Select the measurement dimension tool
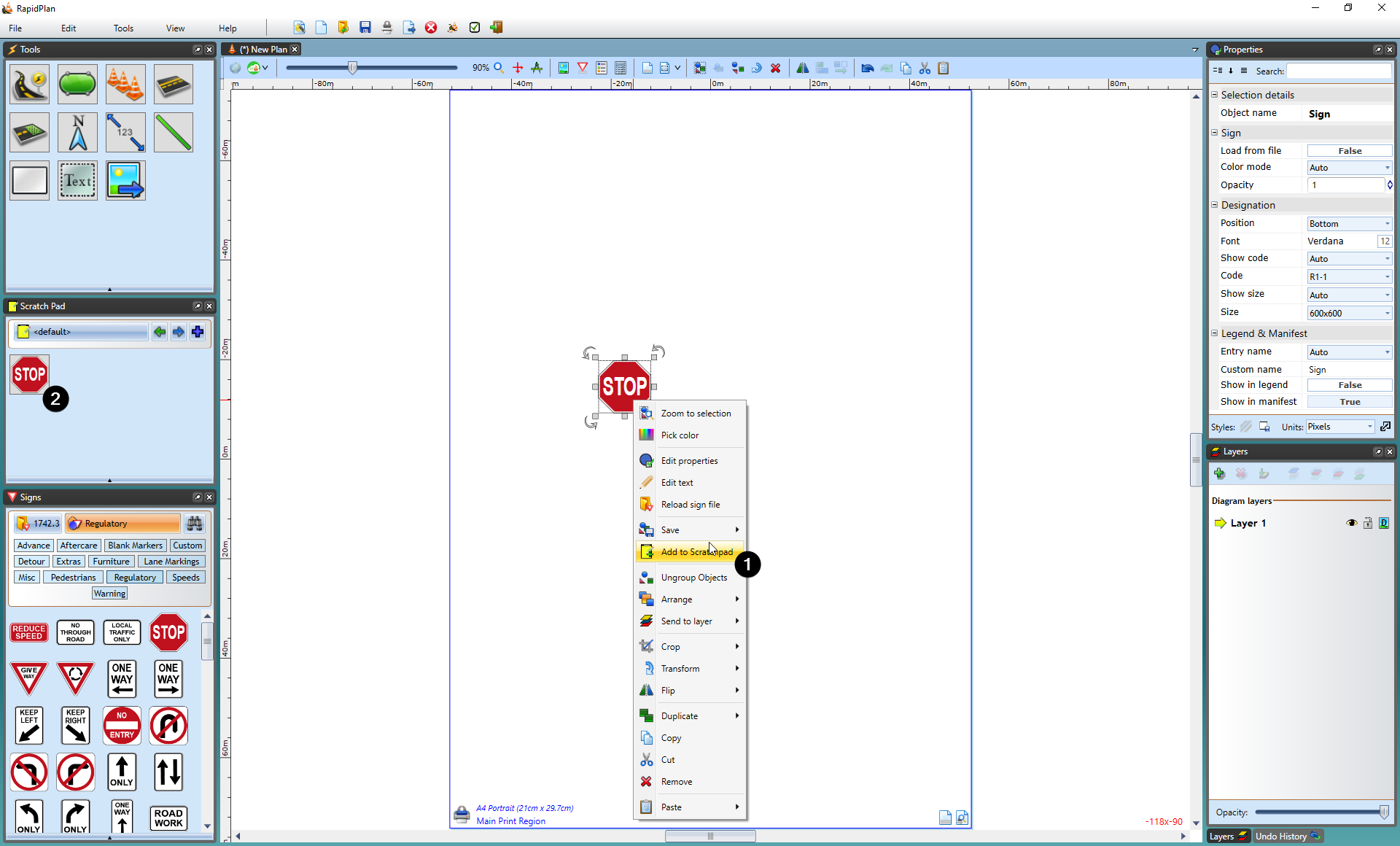1400x846 pixels. click(x=125, y=132)
